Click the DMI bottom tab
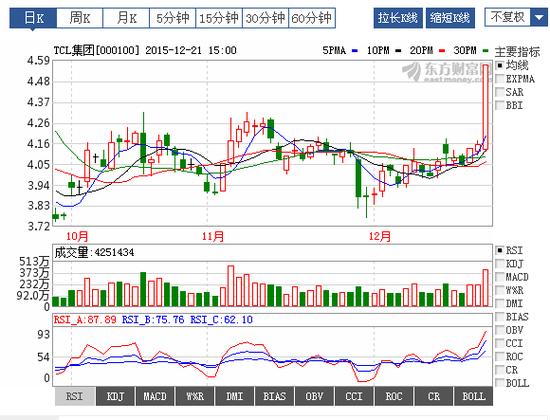The width and height of the screenshot is (550, 420). (235, 396)
